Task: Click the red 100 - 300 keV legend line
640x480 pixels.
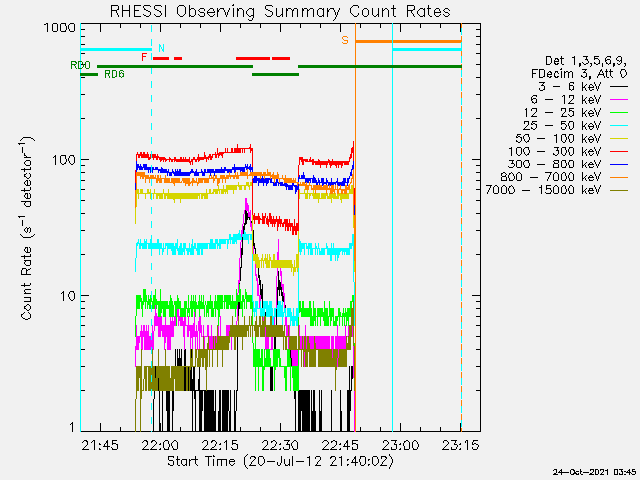Action: coord(619,151)
